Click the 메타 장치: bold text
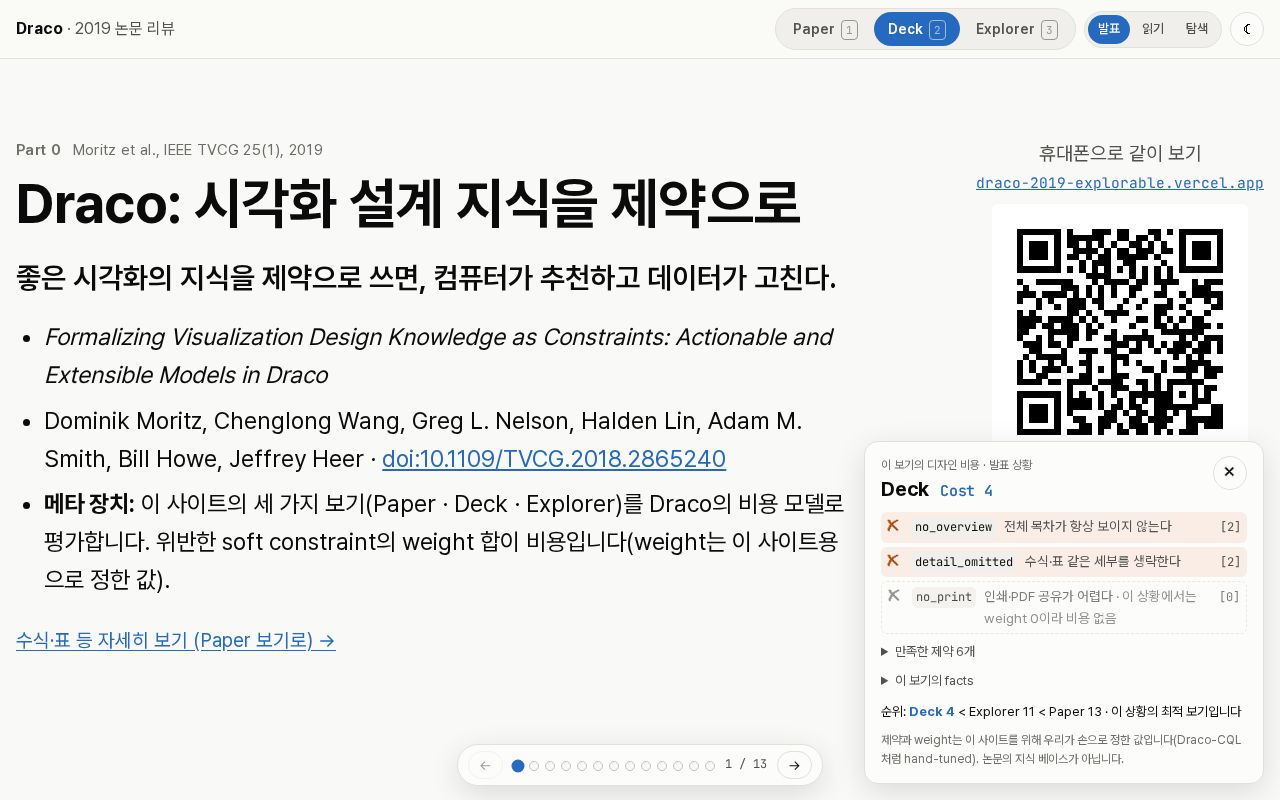Screen dimensions: 1280x800 click(89, 503)
